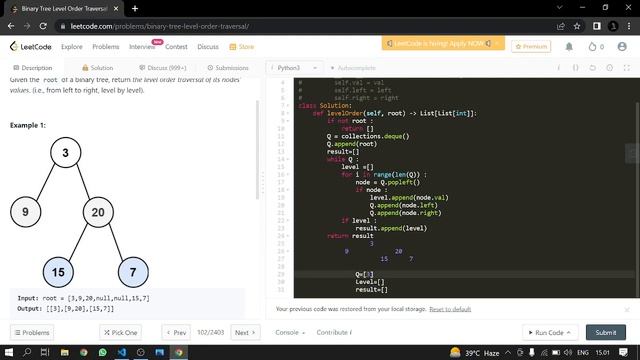Open Chrome tab search chevron
The image size is (640, 360).
[560, 7]
